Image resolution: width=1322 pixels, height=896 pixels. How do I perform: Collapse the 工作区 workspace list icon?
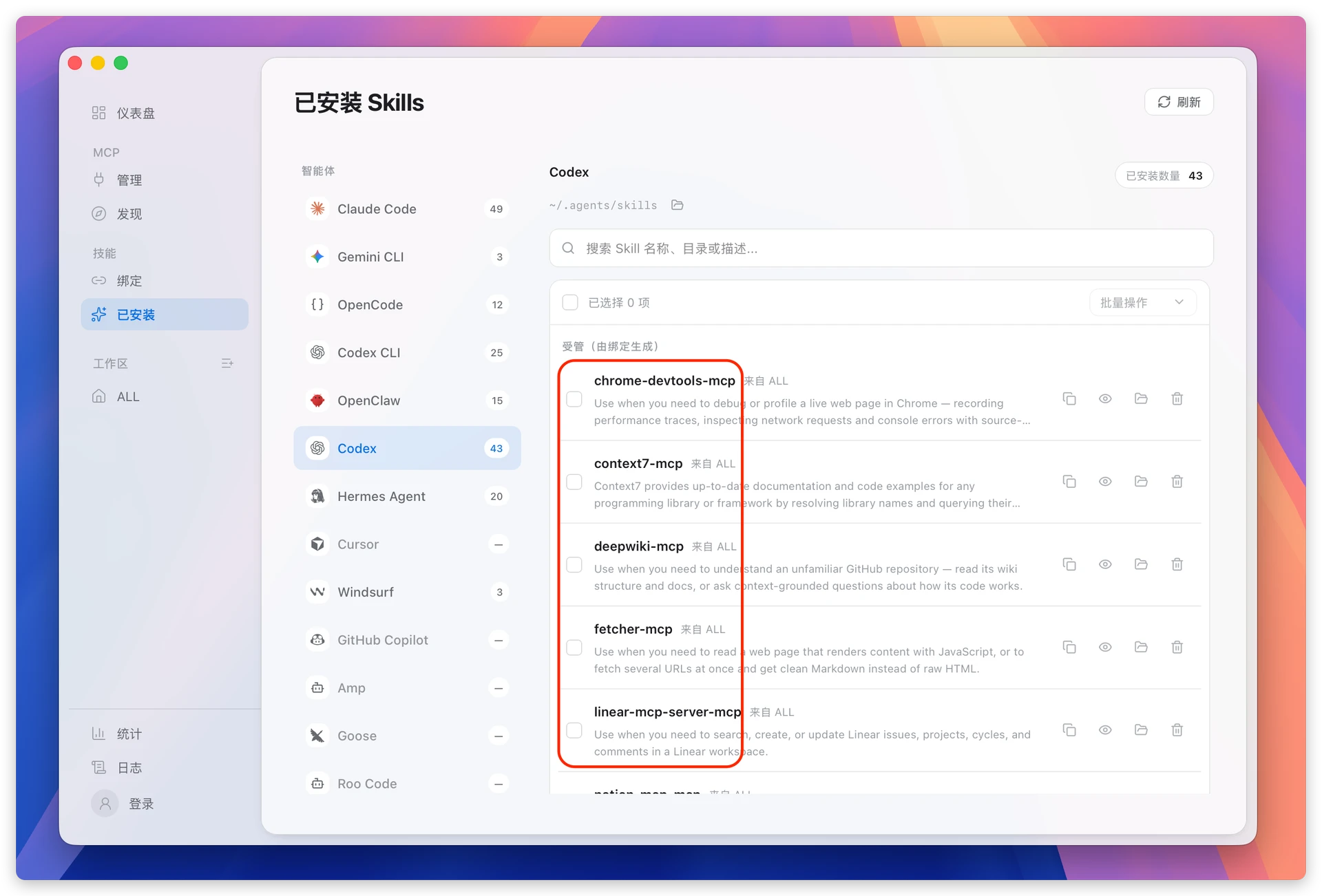click(x=227, y=363)
